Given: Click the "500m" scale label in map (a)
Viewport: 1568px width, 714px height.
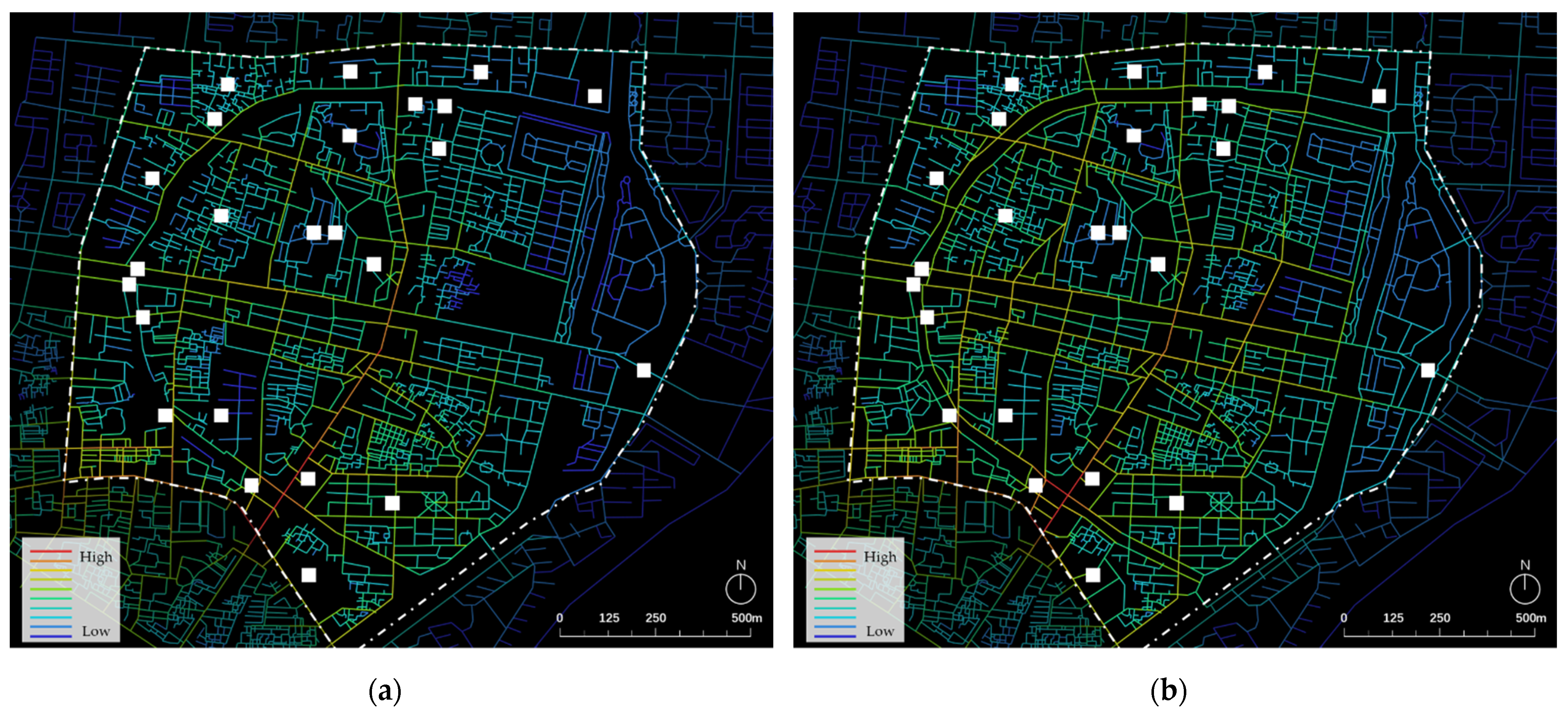Looking at the screenshot, I should coord(746,618).
